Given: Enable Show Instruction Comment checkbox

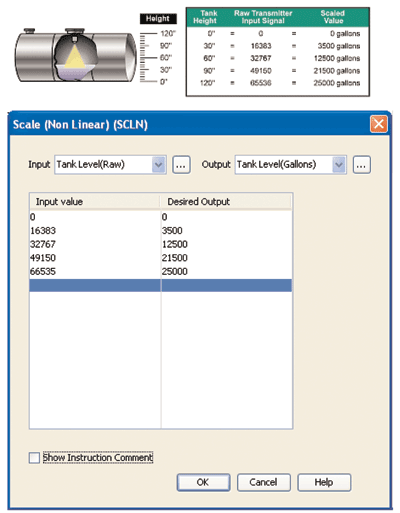Looking at the screenshot, I should pyautogui.click(x=34, y=458).
